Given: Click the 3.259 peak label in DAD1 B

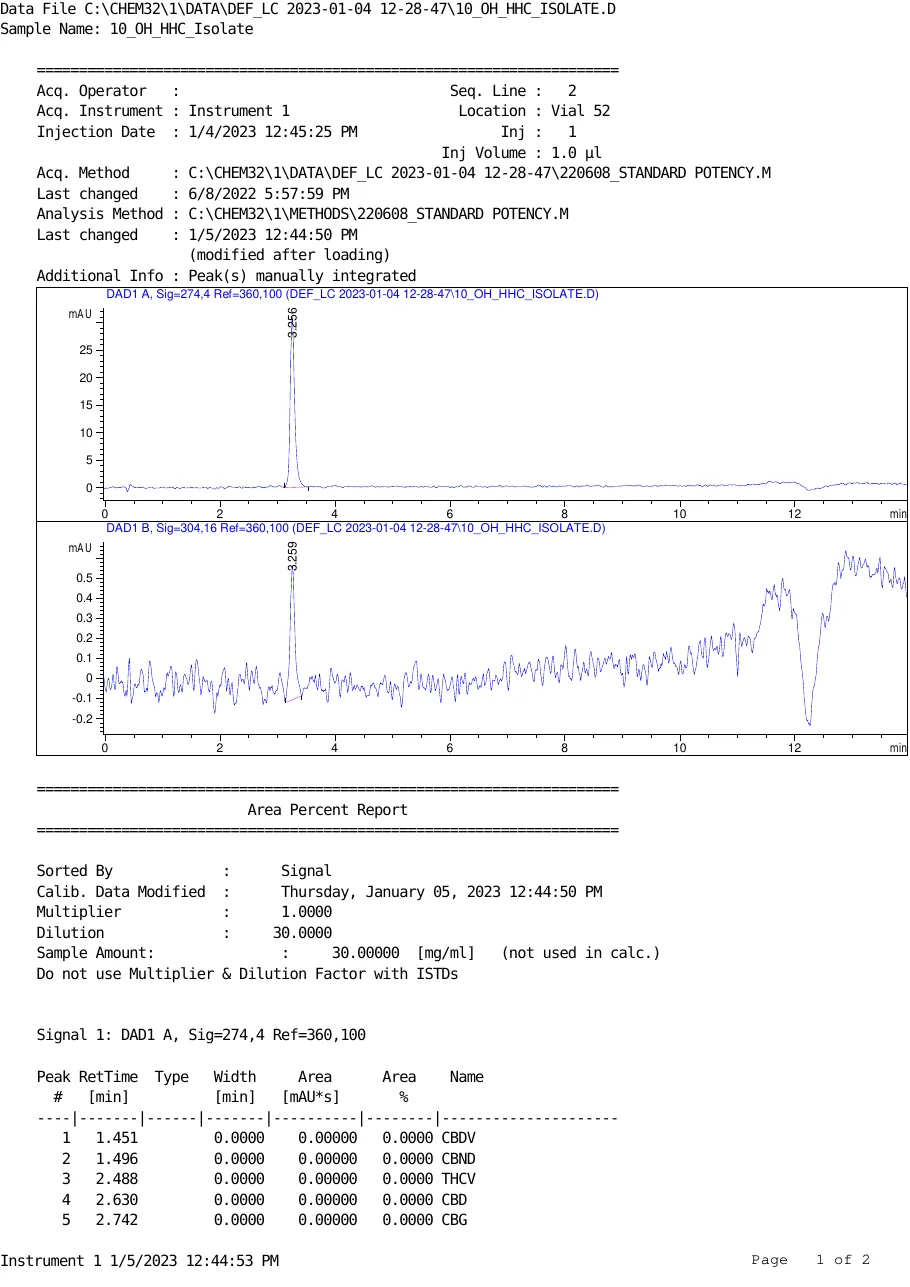Looking at the screenshot, I should (293, 556).
